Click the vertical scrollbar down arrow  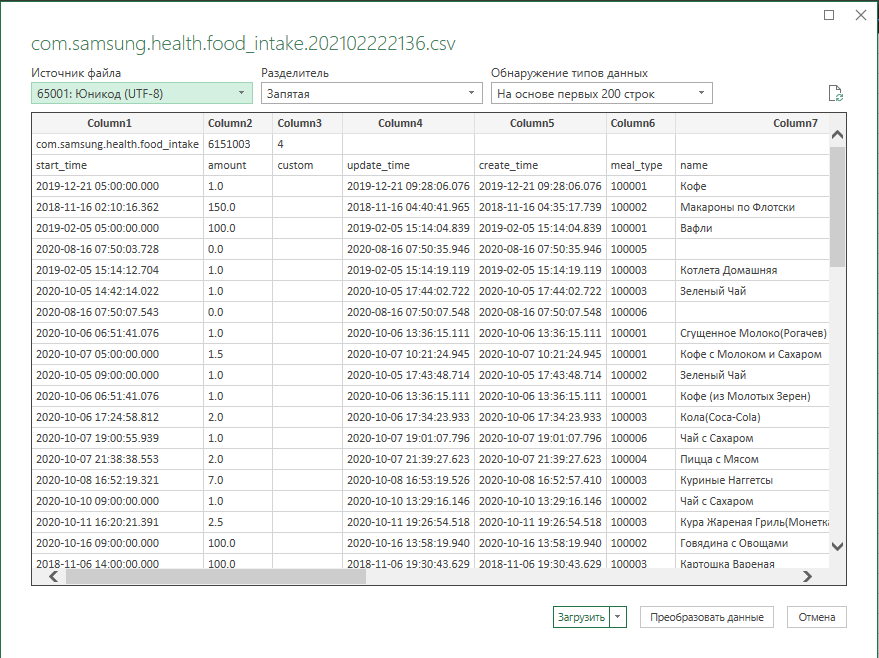(838, 546)
